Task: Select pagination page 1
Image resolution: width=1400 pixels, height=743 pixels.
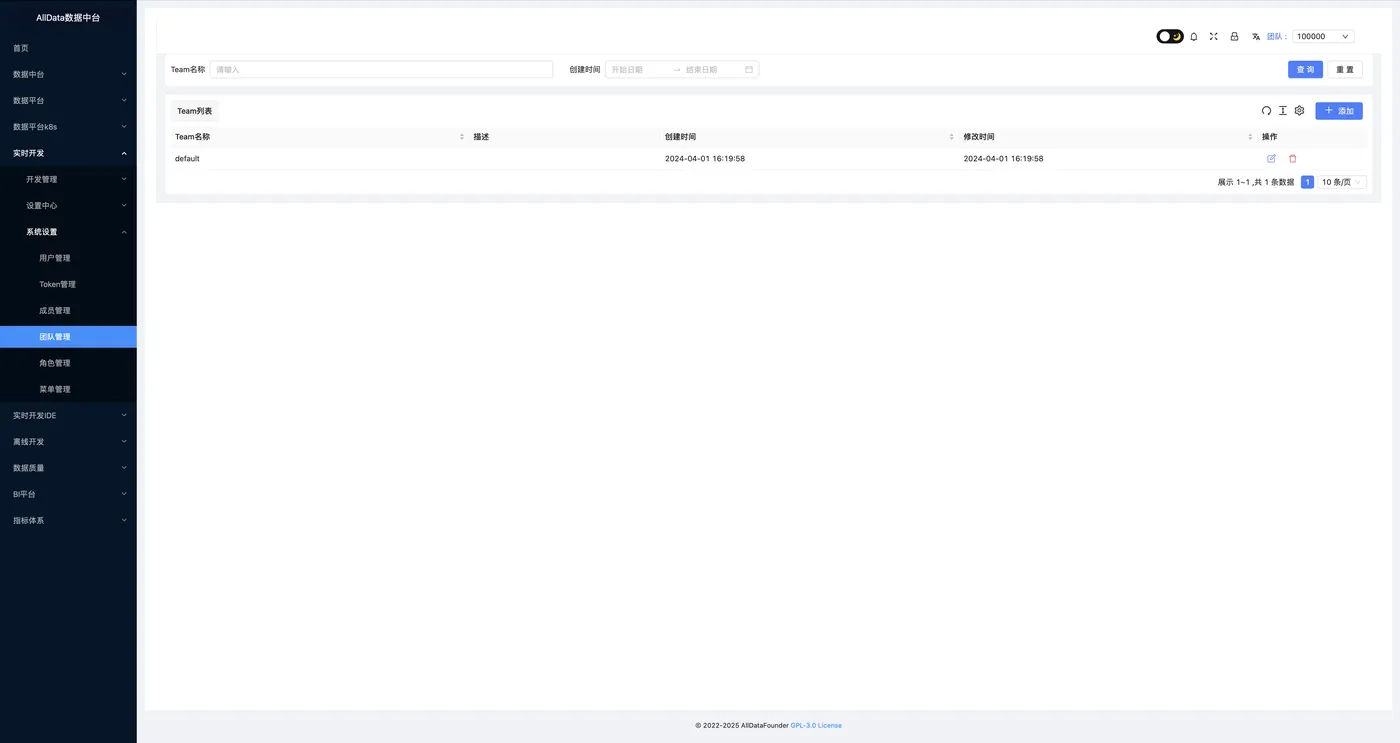Action: [x=1307, y=182]
